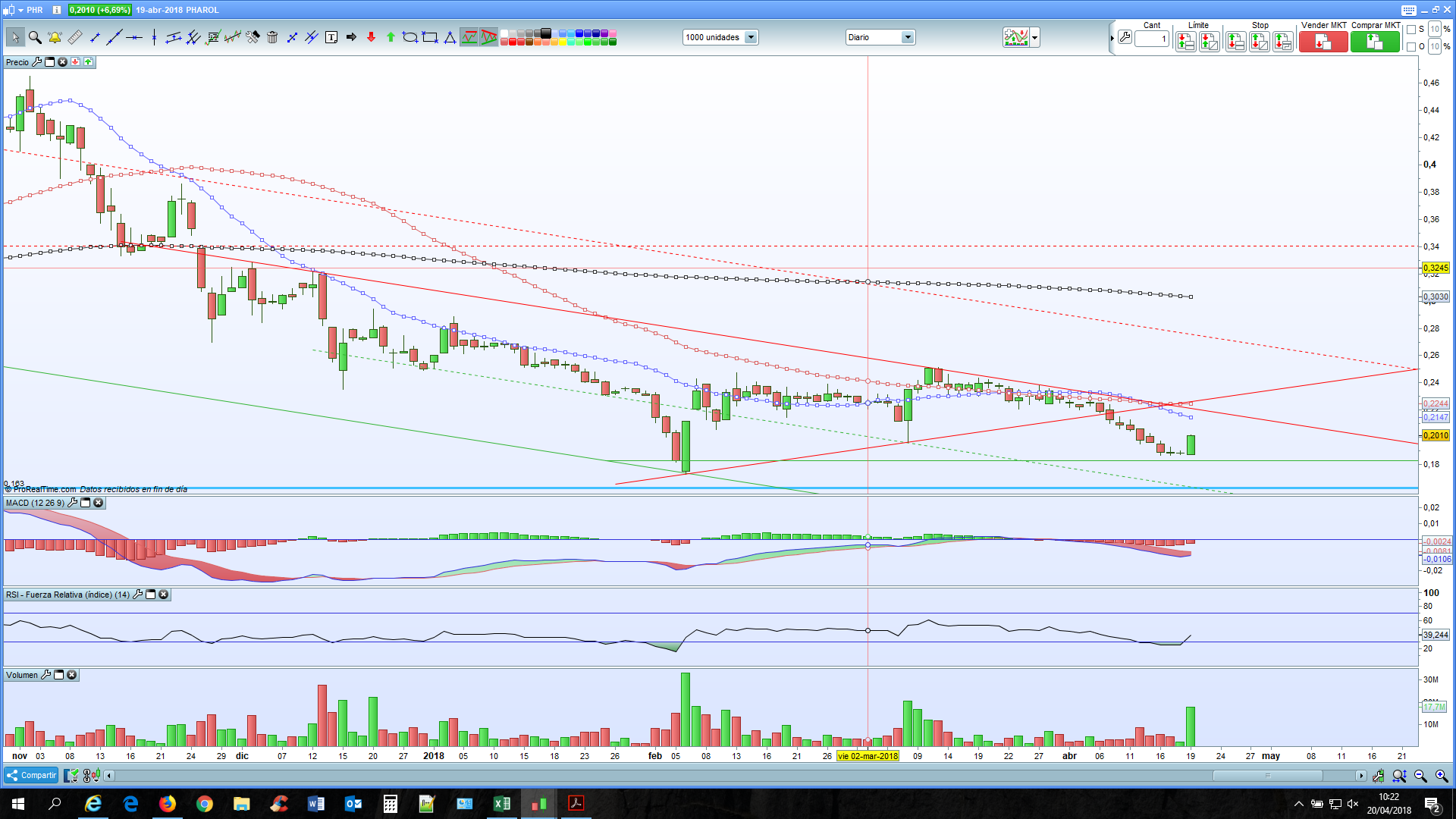
Task: Toggle the O percentage checkbox
Action: click(x=1410, y=47)
